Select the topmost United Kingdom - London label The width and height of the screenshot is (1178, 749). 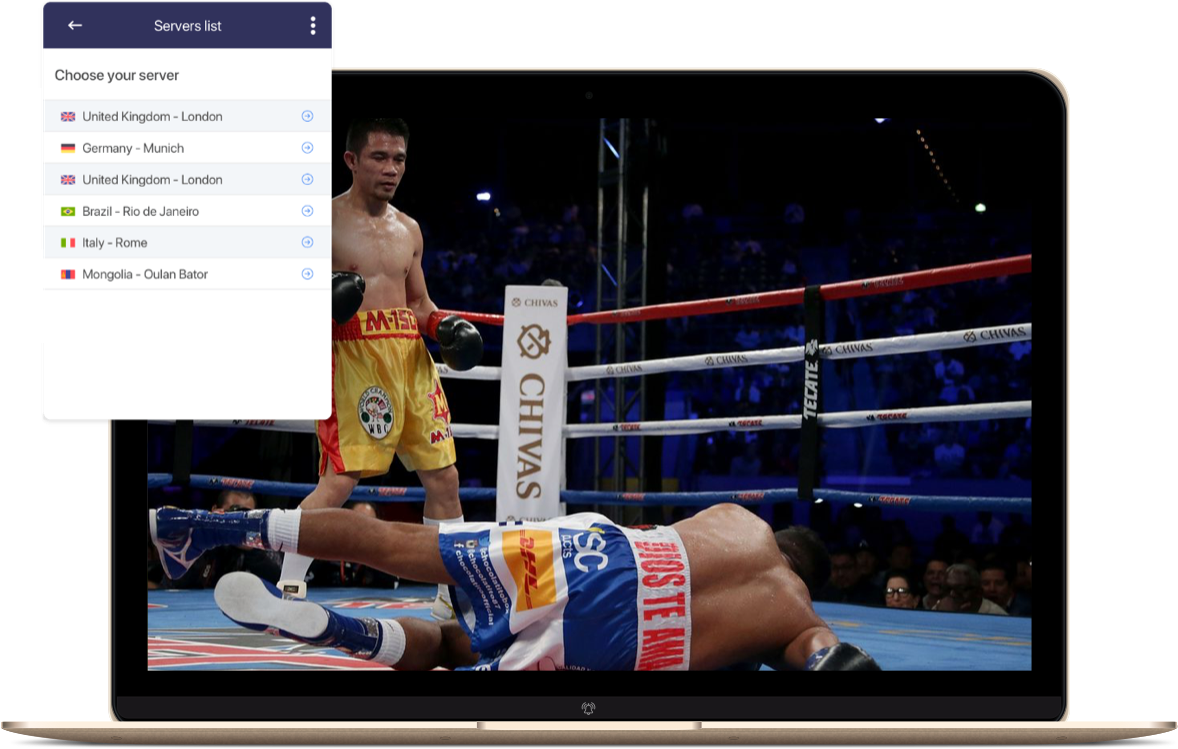tap(152, 117)
